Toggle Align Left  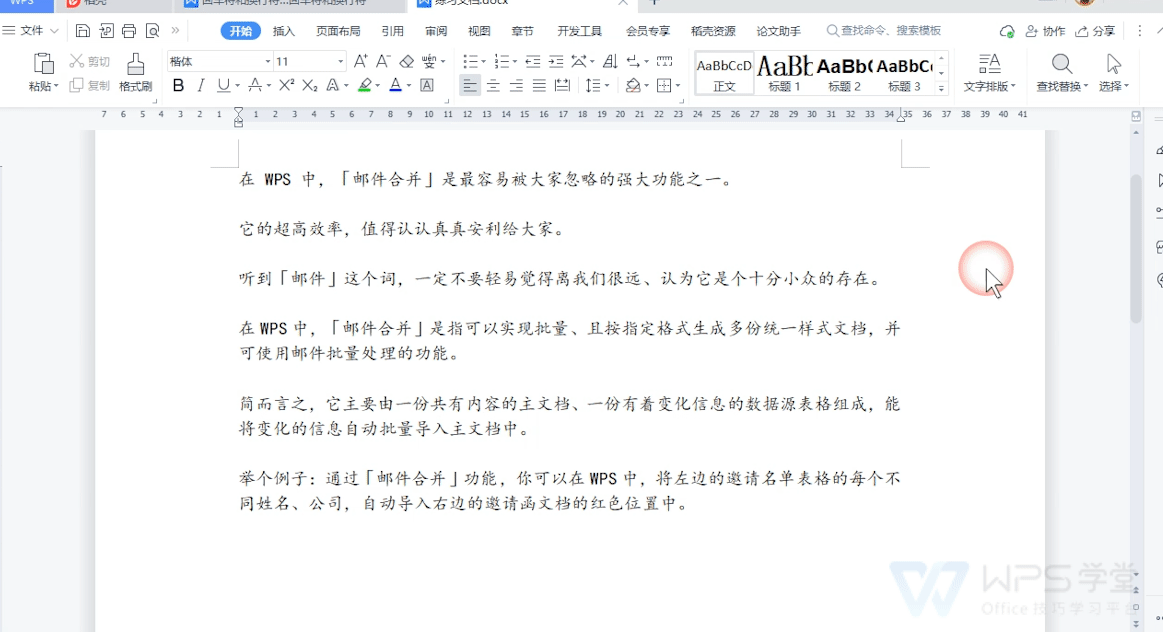click(470, 85)
